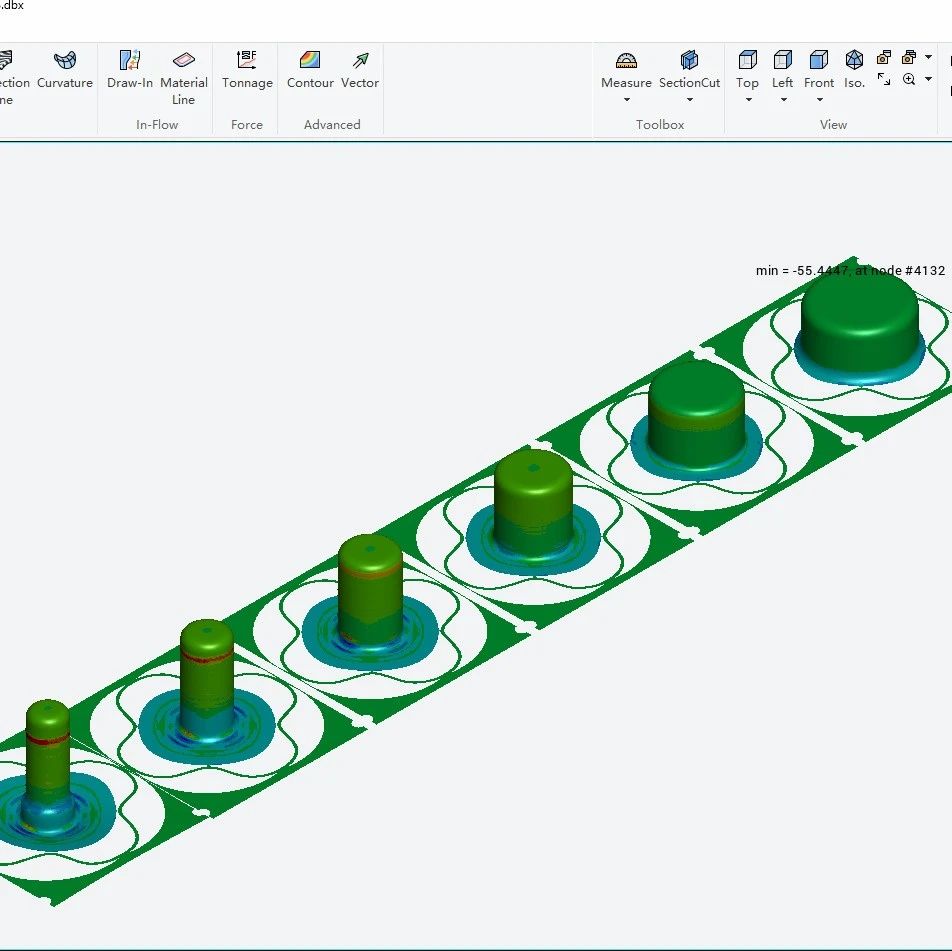Image resolution: width=952 pixels, height=951 pixels.
Task: Click the multi-window camera snapshot icon
Action: [909, 58]
